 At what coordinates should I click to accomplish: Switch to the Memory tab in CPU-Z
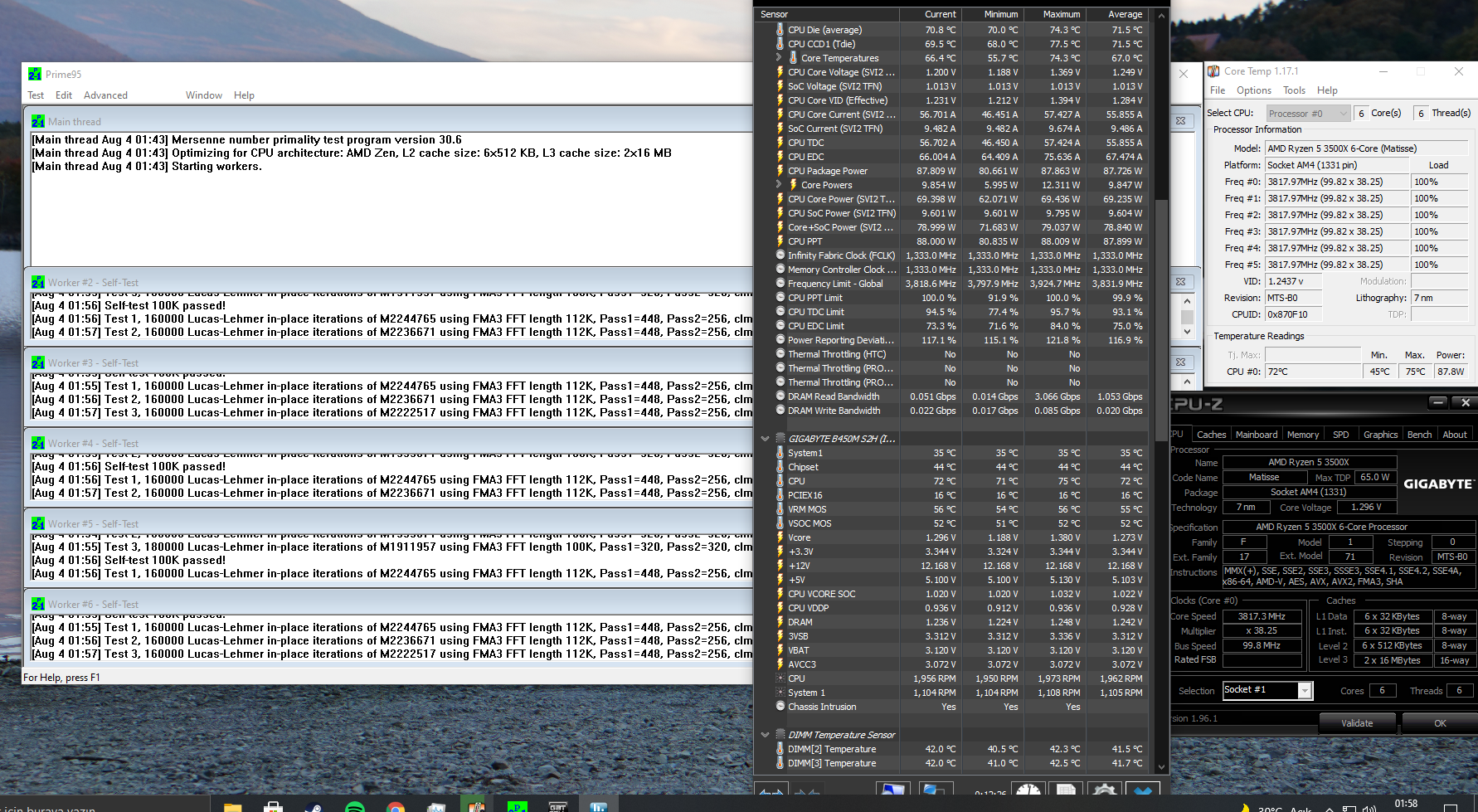click(x=1303, y=435)
